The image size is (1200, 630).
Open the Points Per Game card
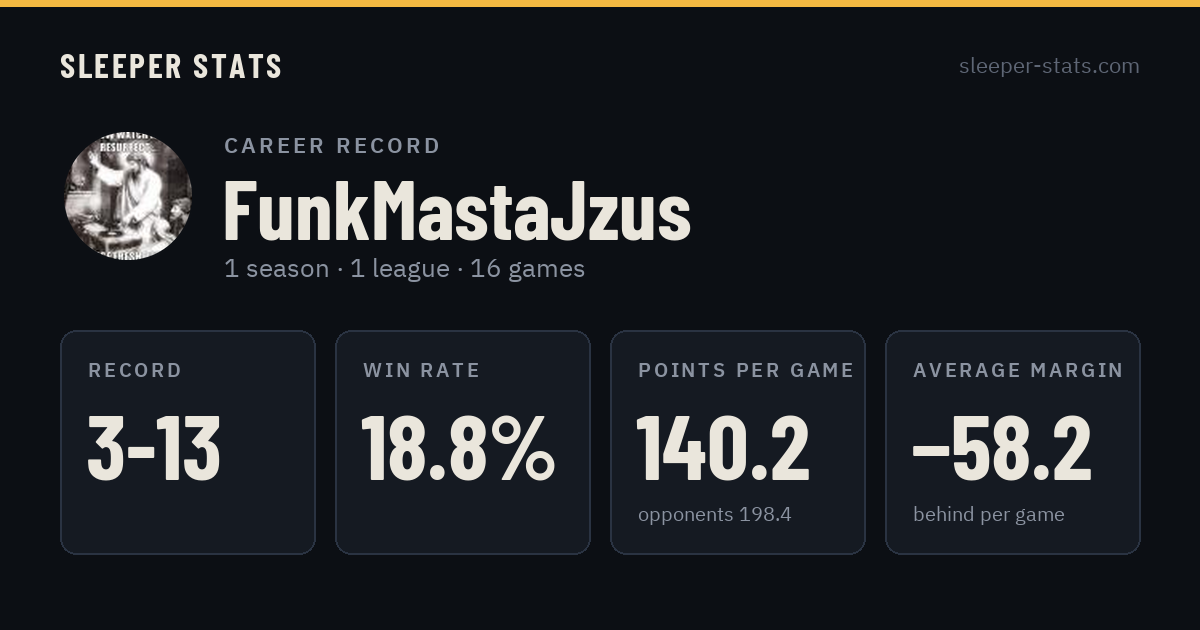click(738, 442)
